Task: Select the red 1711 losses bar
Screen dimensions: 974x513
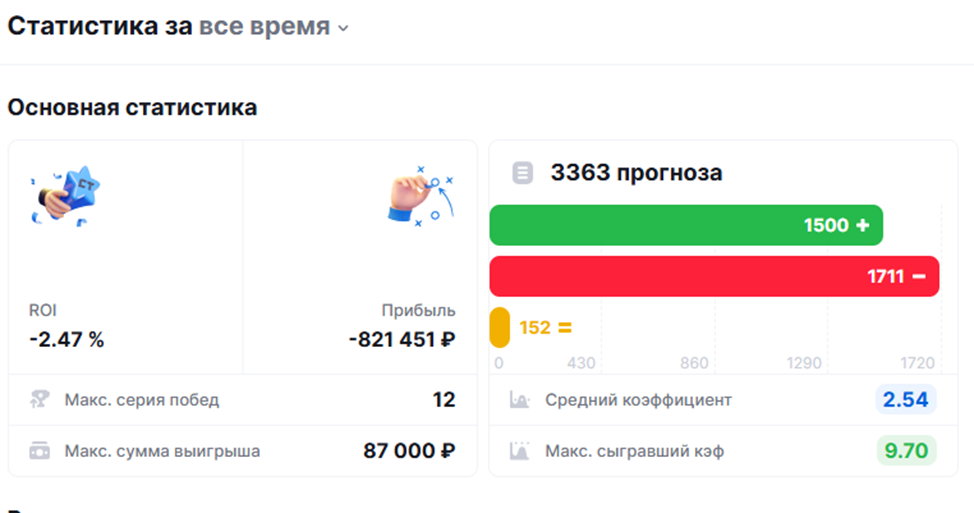Action: (714, 276)
